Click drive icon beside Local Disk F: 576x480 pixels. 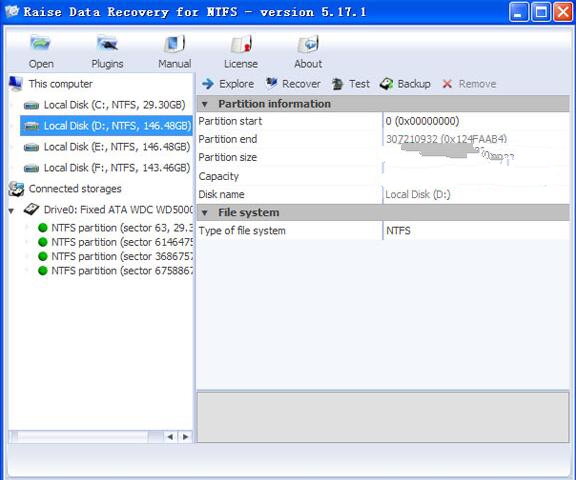tap(31, 169)
